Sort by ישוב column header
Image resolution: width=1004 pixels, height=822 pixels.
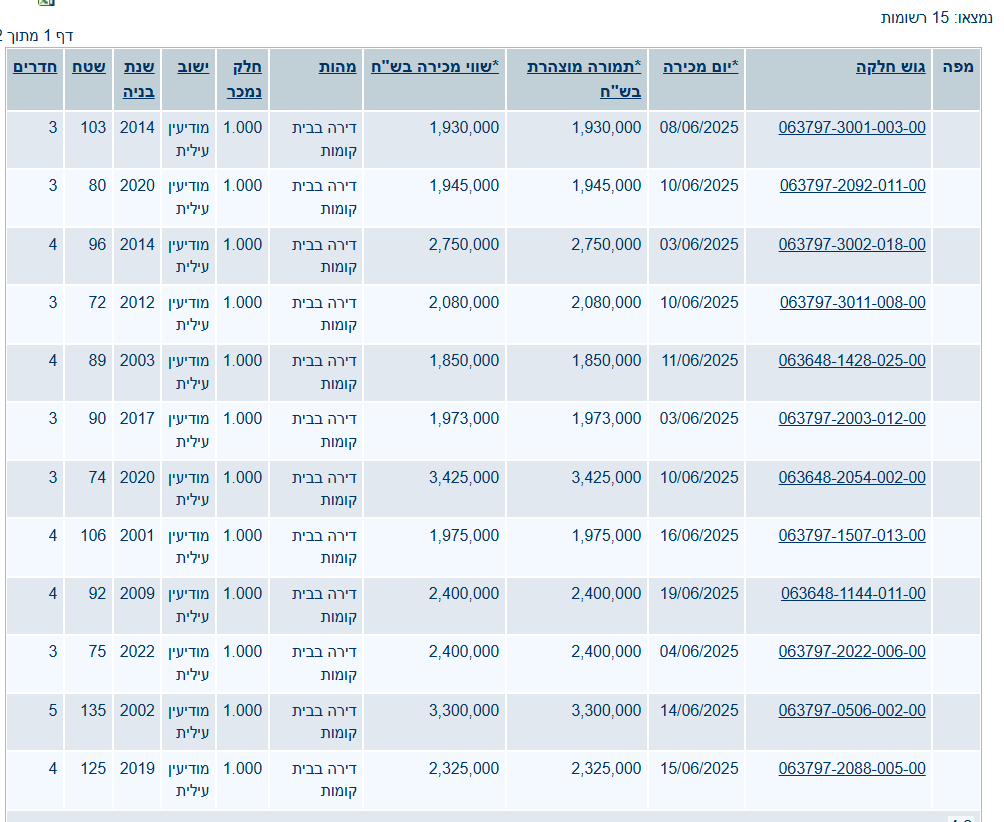193,67
